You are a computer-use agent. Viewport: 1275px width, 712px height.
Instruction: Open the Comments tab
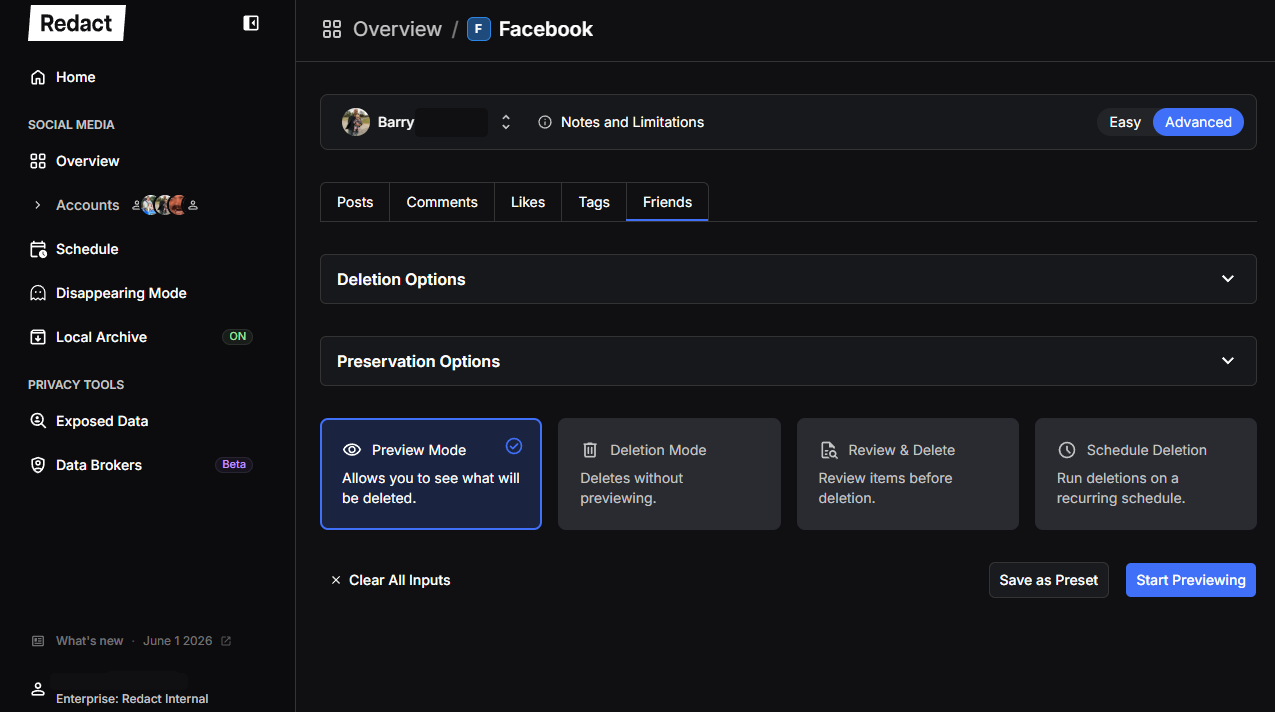[x=442, y=202]
